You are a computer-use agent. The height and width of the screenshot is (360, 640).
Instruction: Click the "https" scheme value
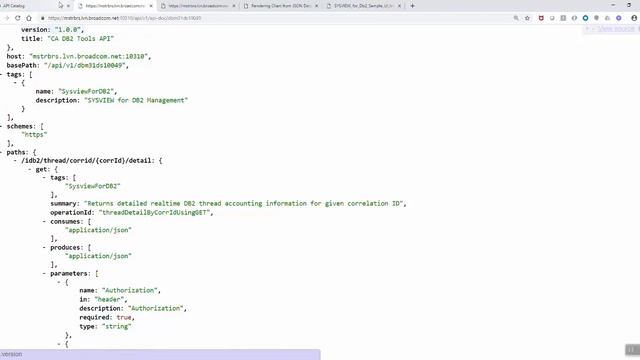34,135
